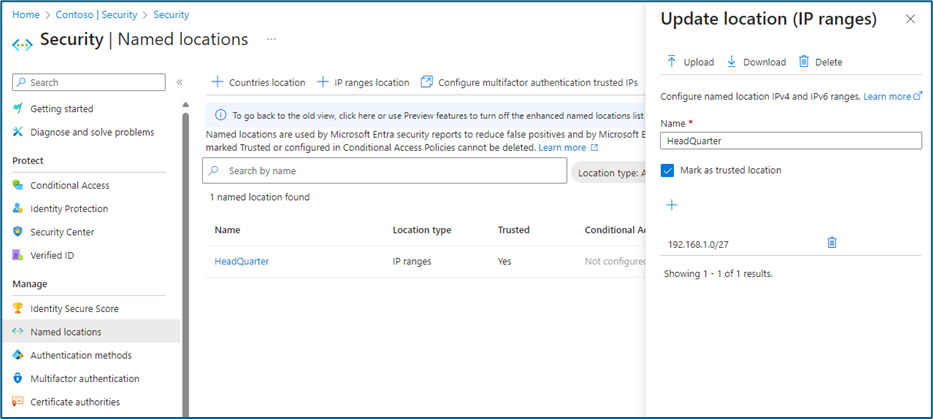Click the Name field containing HeadQuarter
Viewport: 933px width, 419px height.
click(x=791, y=141)
